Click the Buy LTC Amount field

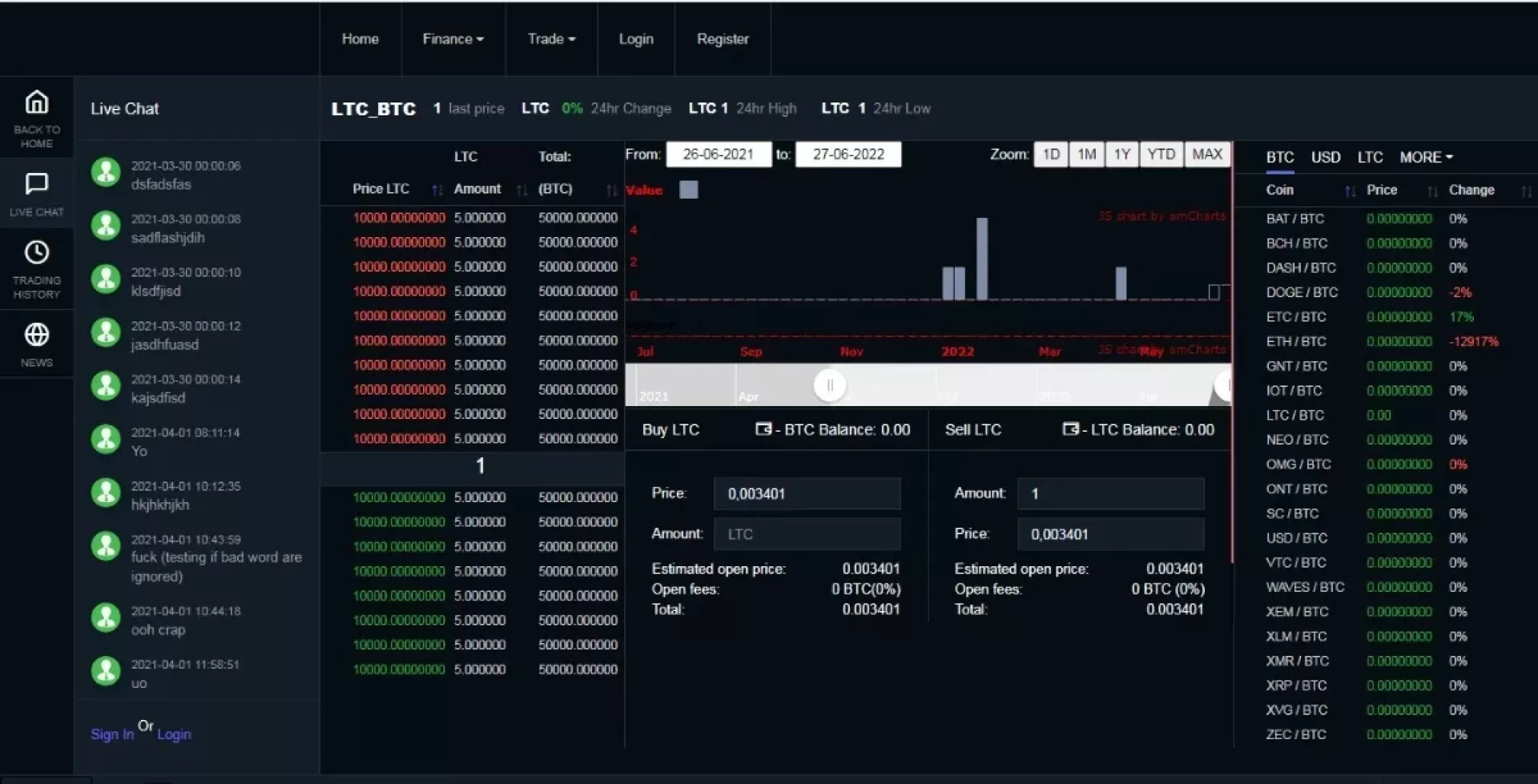[807, 534]
